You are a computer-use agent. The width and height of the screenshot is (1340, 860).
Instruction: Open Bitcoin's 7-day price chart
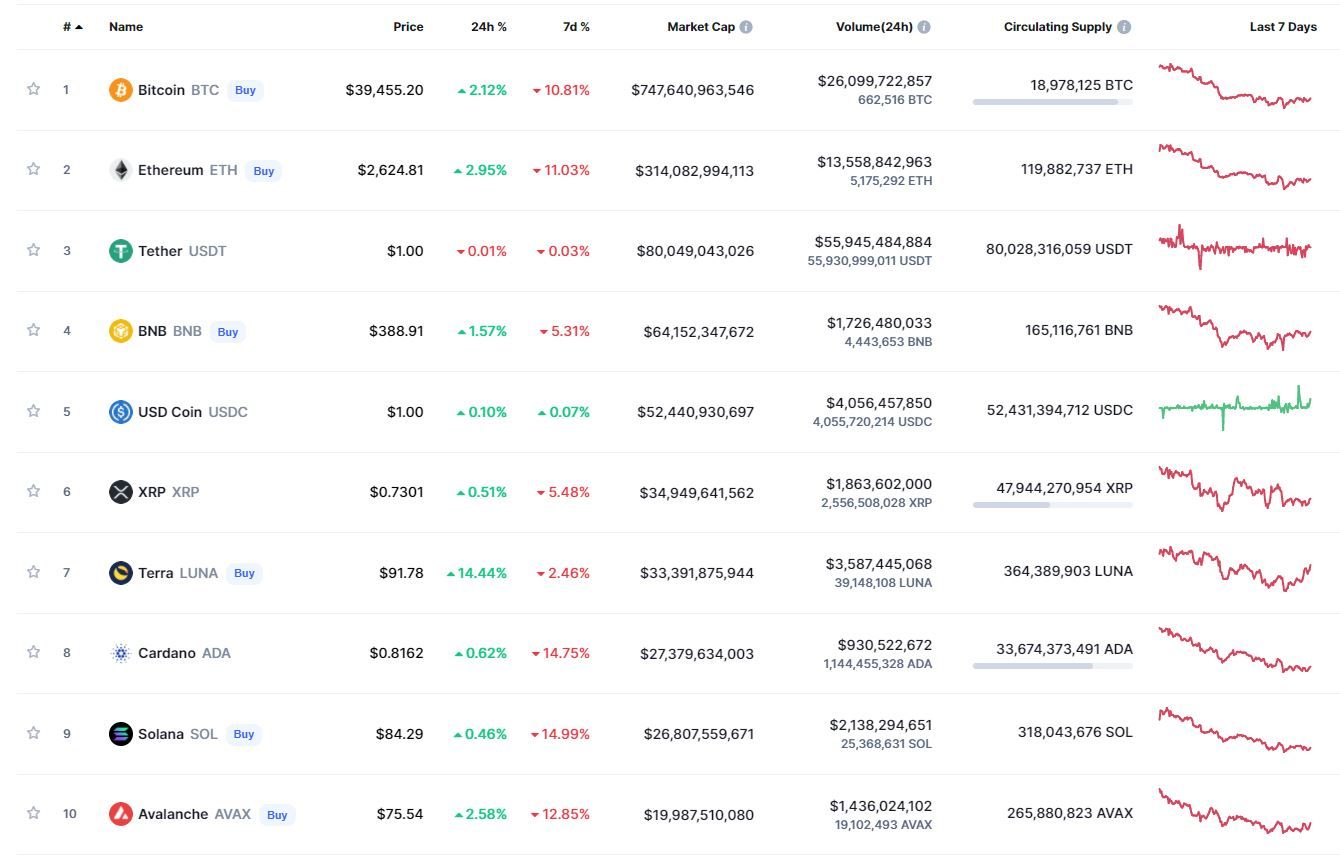(1235, 86)
